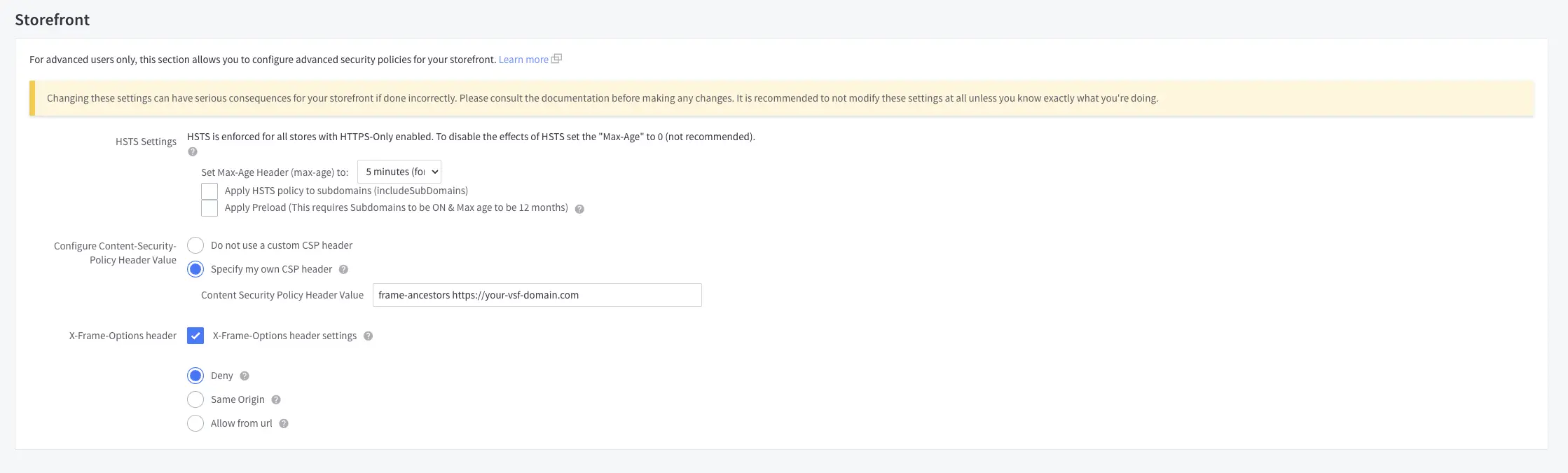Click the help icon beside Specify my own CSP header

pos(343,270)
